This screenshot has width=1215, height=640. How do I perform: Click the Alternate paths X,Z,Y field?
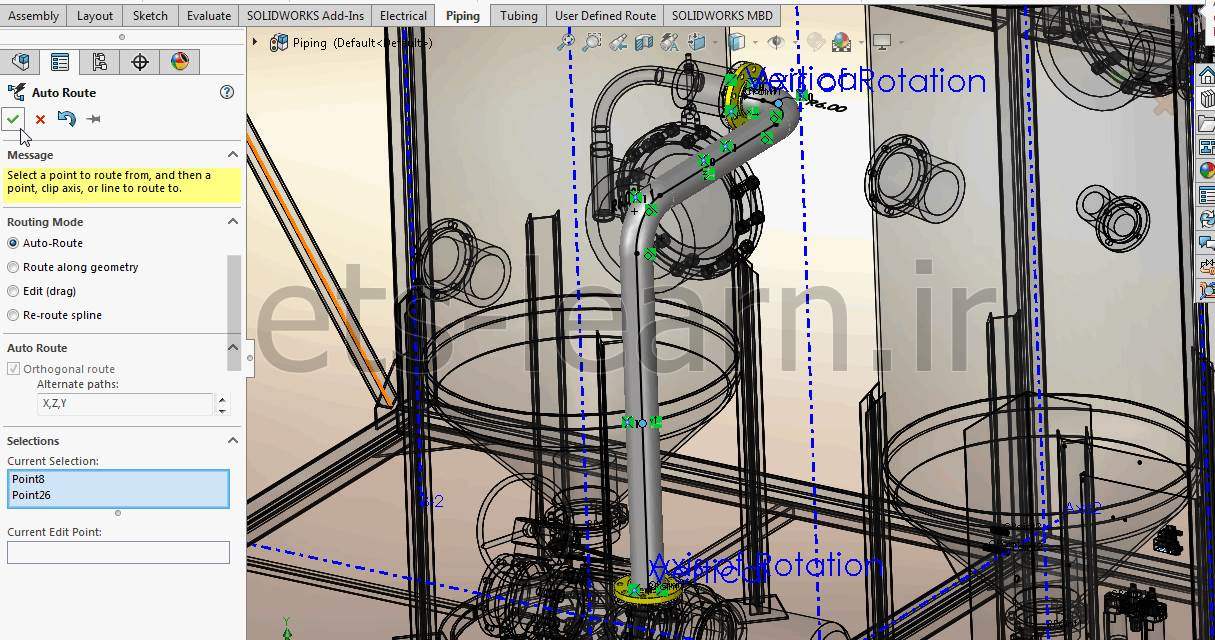click(x=126, y=403)
